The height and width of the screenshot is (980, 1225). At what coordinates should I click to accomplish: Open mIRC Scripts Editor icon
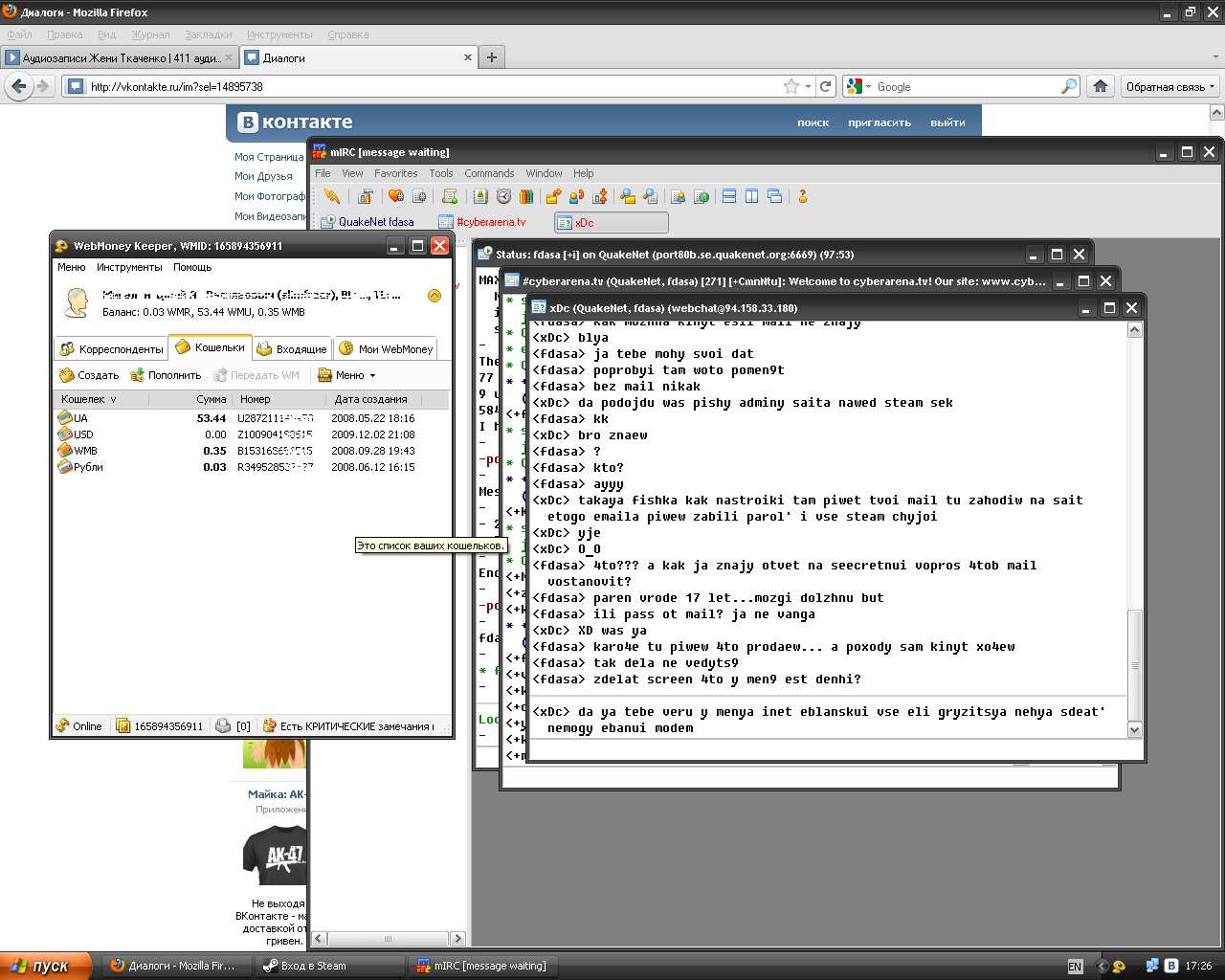click(x=450, y=196)
